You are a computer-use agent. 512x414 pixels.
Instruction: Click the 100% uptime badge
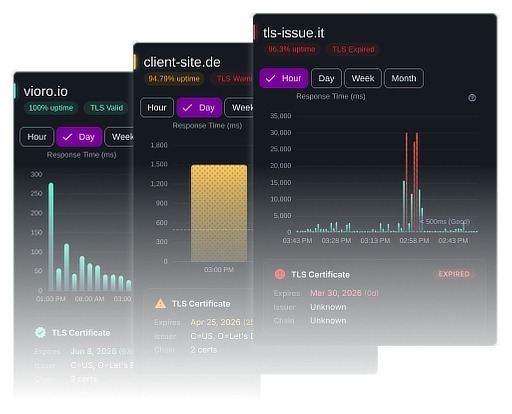click(51, 108)
